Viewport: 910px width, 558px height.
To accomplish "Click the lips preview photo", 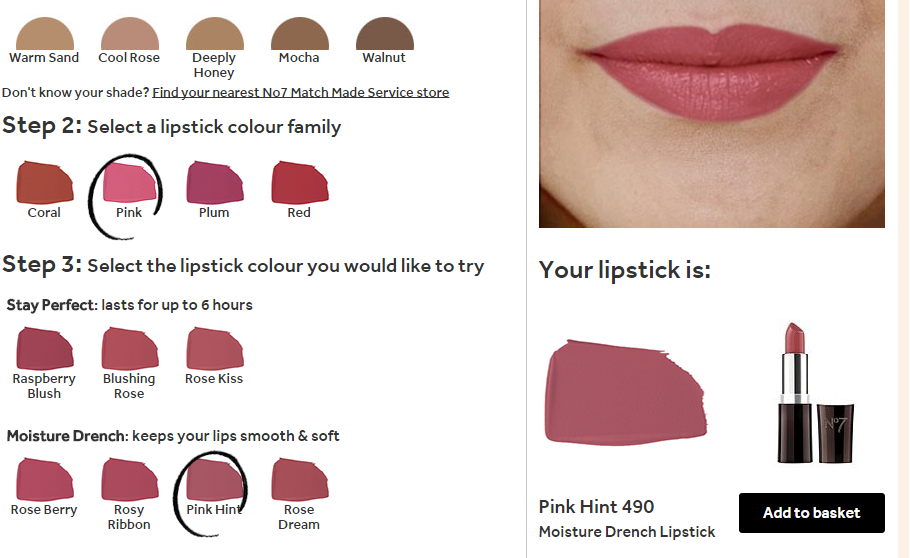I will click(712, 114).
